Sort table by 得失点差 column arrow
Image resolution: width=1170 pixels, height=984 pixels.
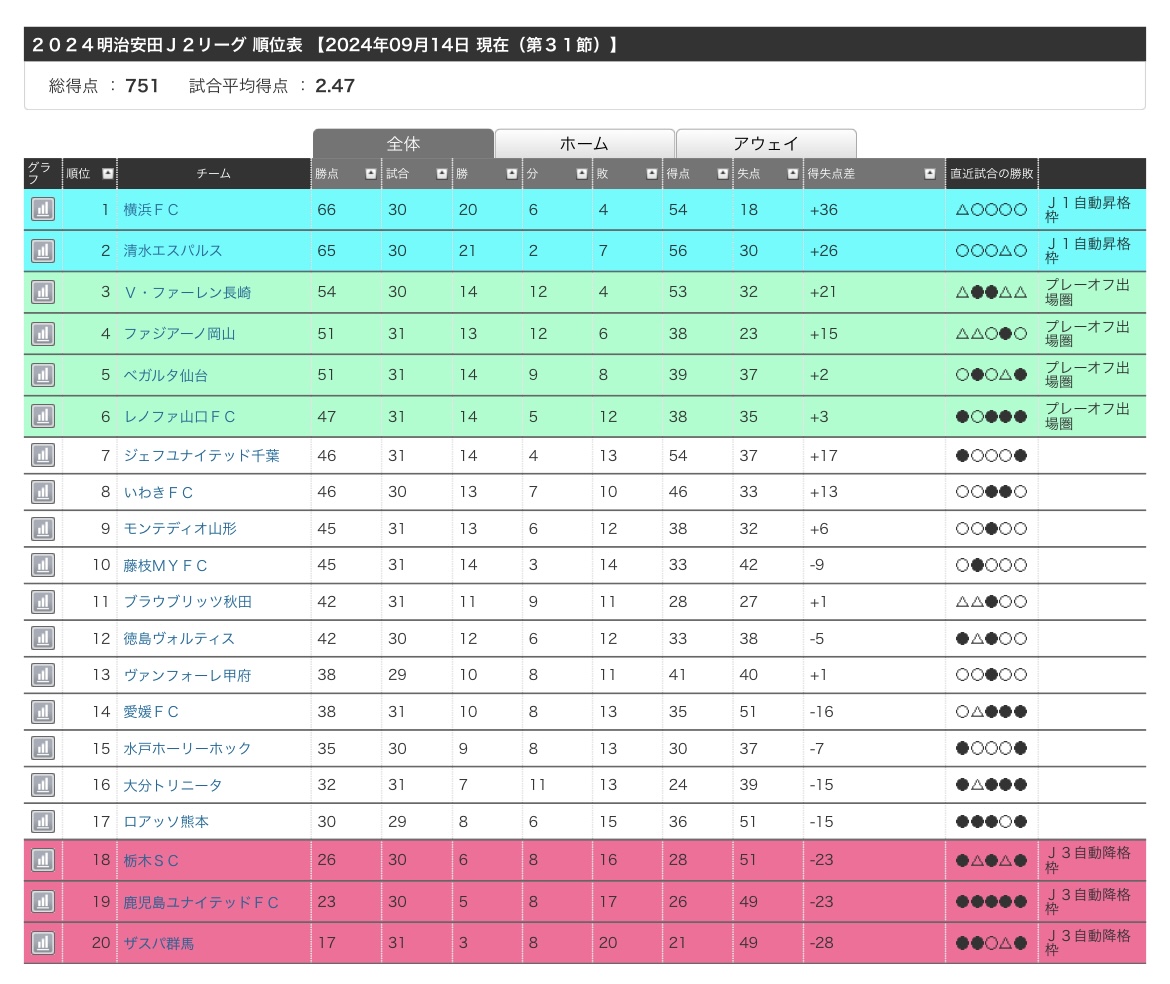pyautogui.click(x=930, y=174)
